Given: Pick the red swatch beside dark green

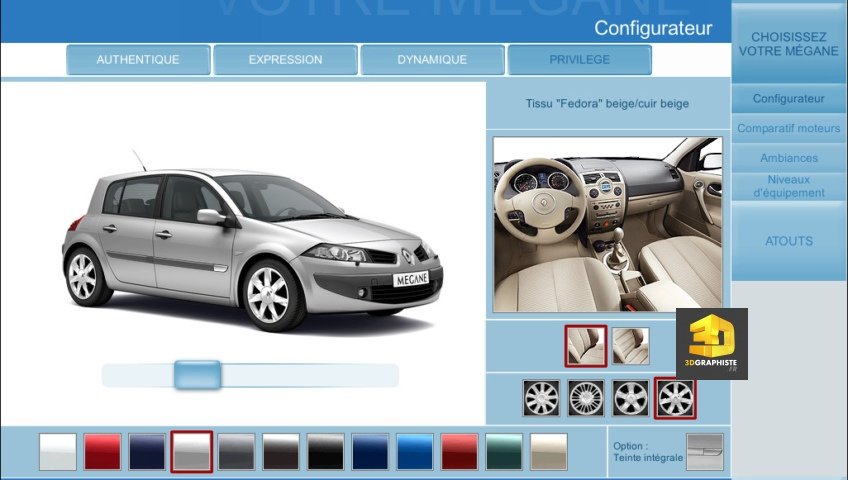Looking at the screenshot, I should [460, 452].
